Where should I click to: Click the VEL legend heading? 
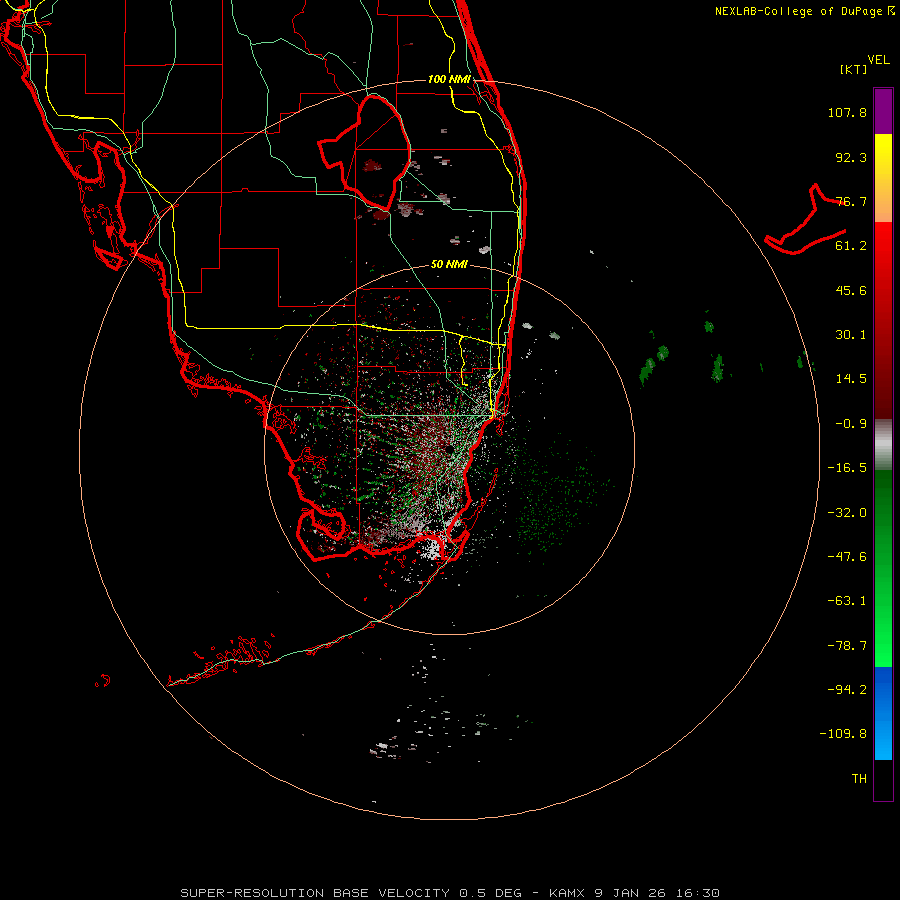[x=878, y=60]
